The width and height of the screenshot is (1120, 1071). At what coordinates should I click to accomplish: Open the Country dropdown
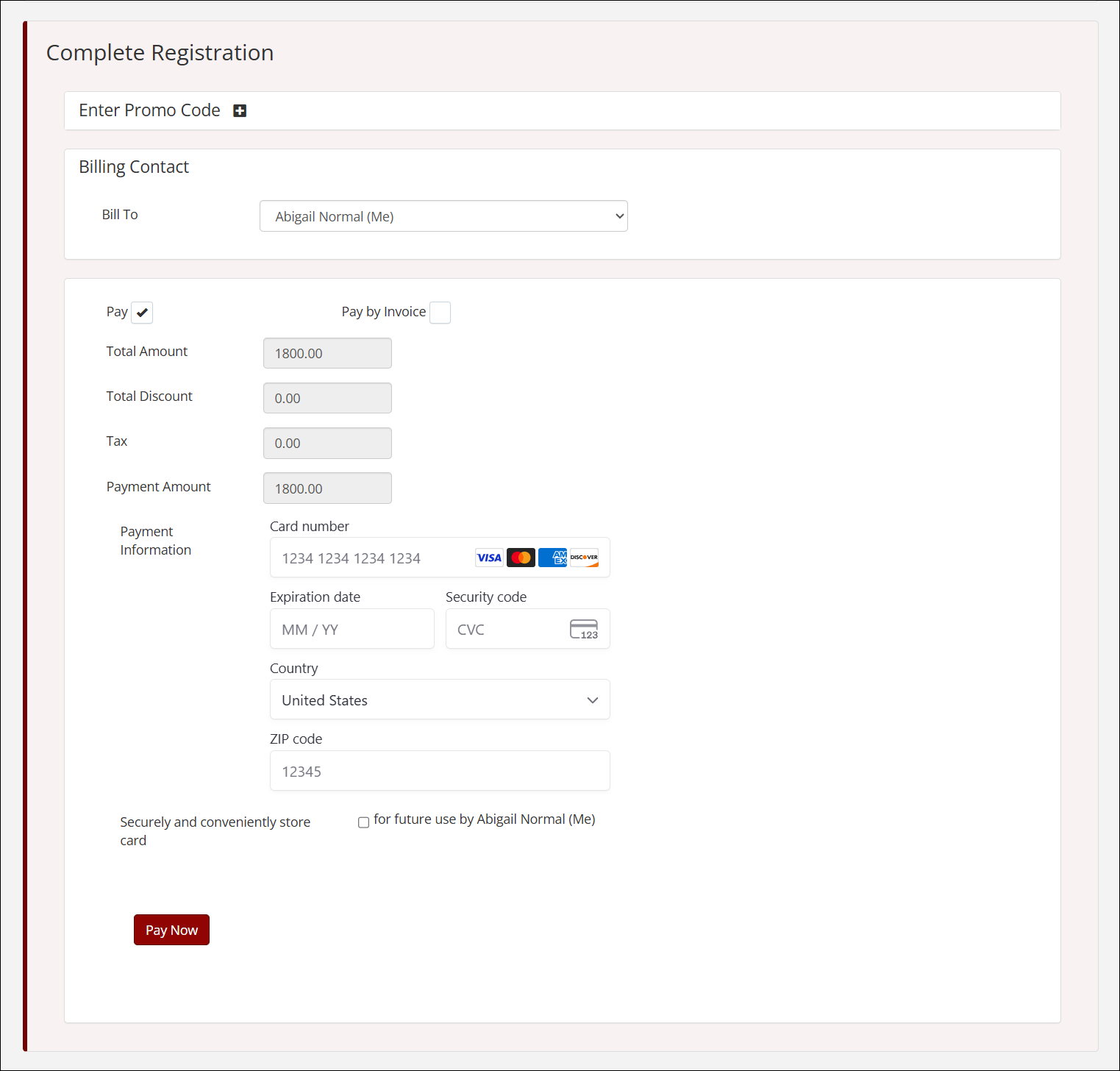click(x=439, y=700)
